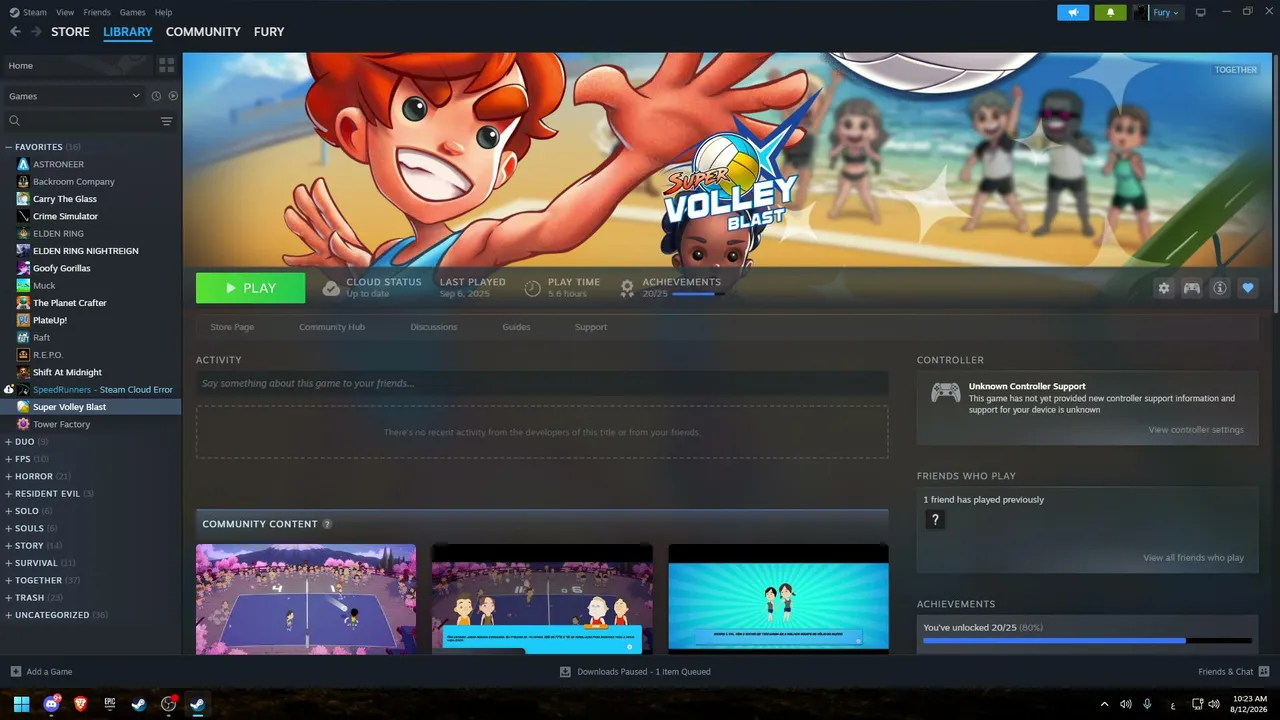Click the achievements progress bar in sidebar panel
This screenshot has height=720, width=1280.
tap(1087, 640)
